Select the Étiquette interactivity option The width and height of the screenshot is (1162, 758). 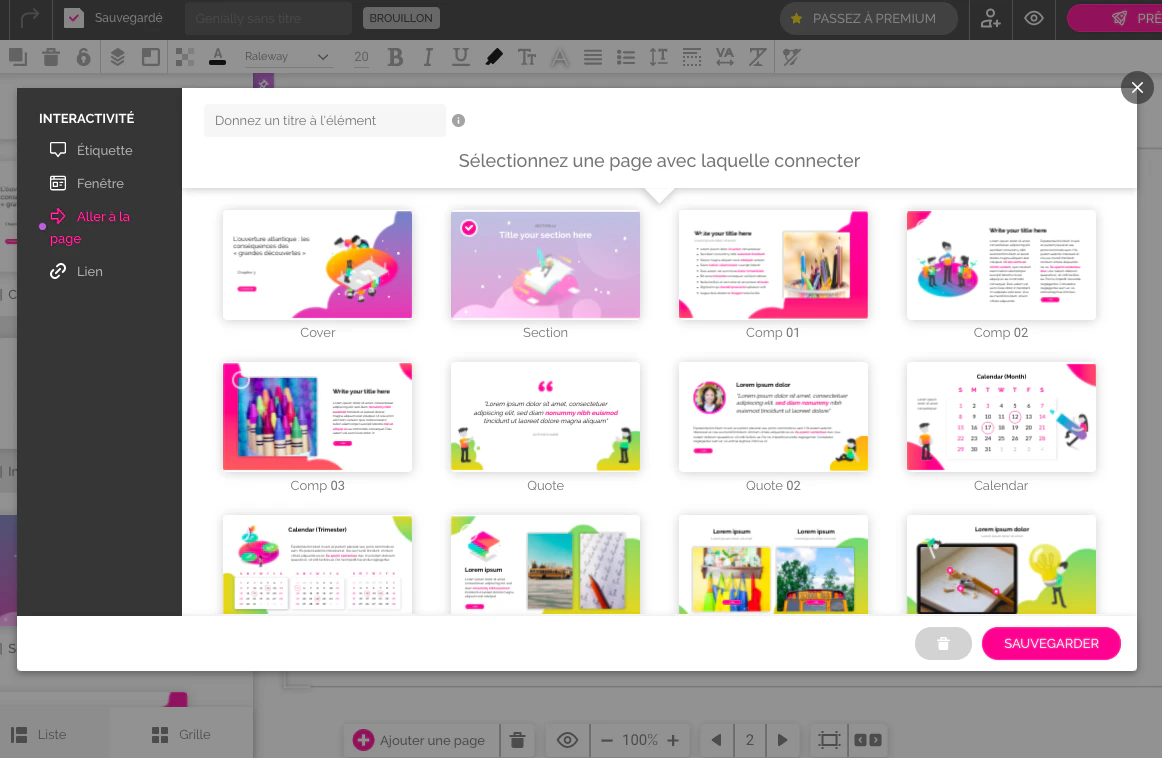[x=91, y=150]
